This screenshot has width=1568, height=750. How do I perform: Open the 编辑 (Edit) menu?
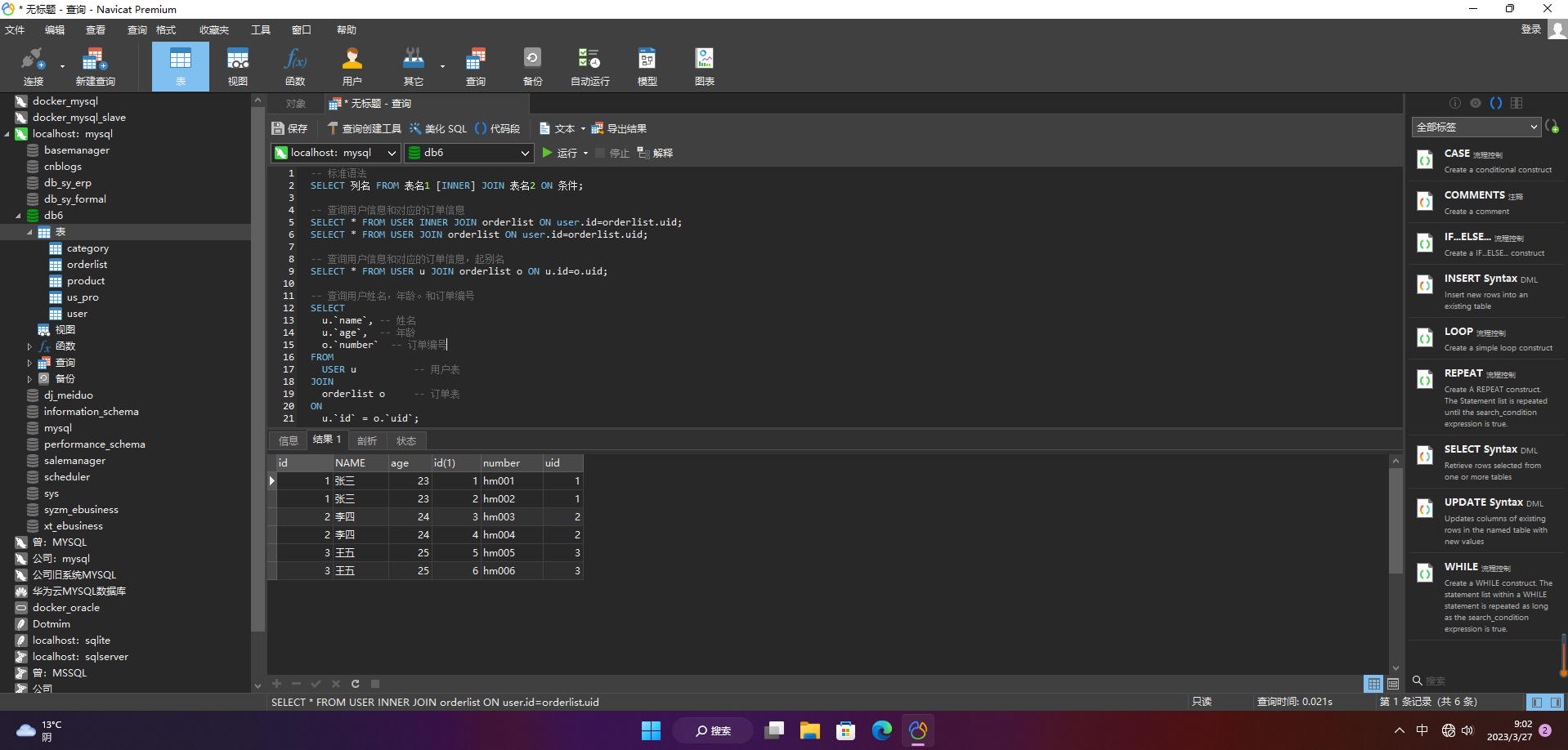coord(55,29)
